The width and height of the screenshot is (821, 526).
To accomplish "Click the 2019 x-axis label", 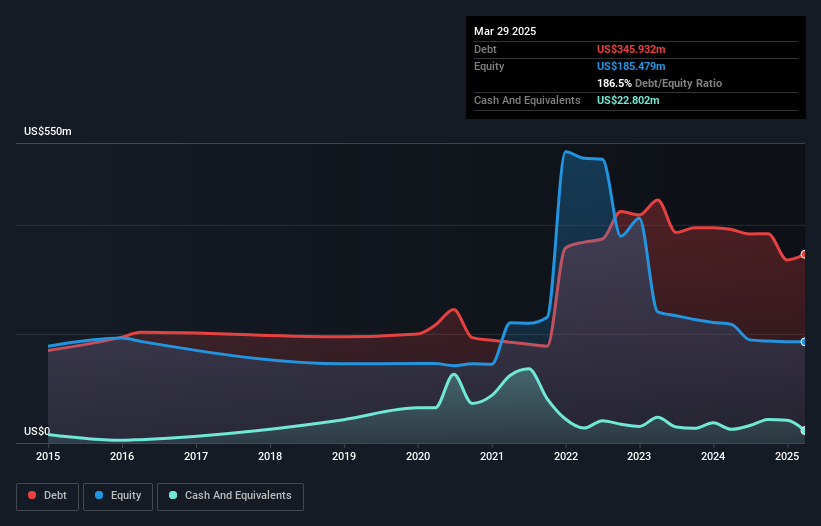I will click(344, 456).
